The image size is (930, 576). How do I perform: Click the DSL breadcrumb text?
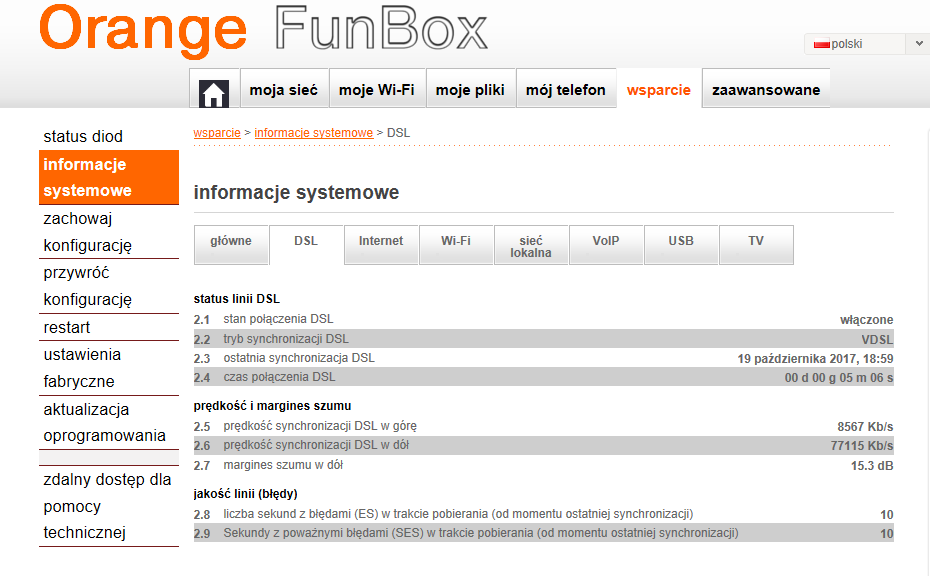tap(399, 133)
